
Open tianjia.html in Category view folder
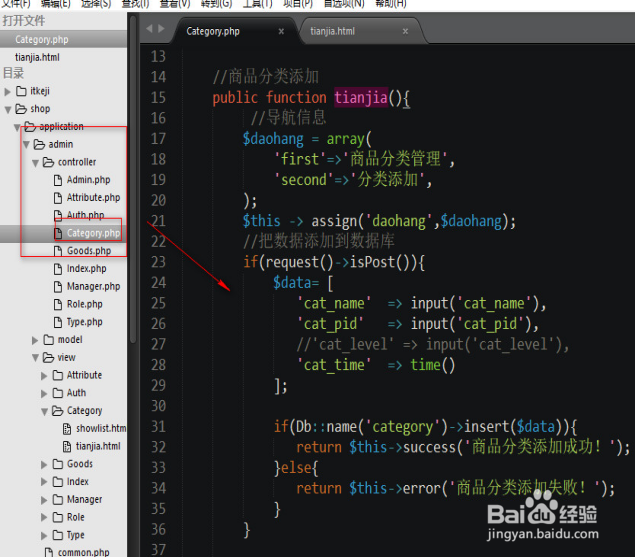98,446
